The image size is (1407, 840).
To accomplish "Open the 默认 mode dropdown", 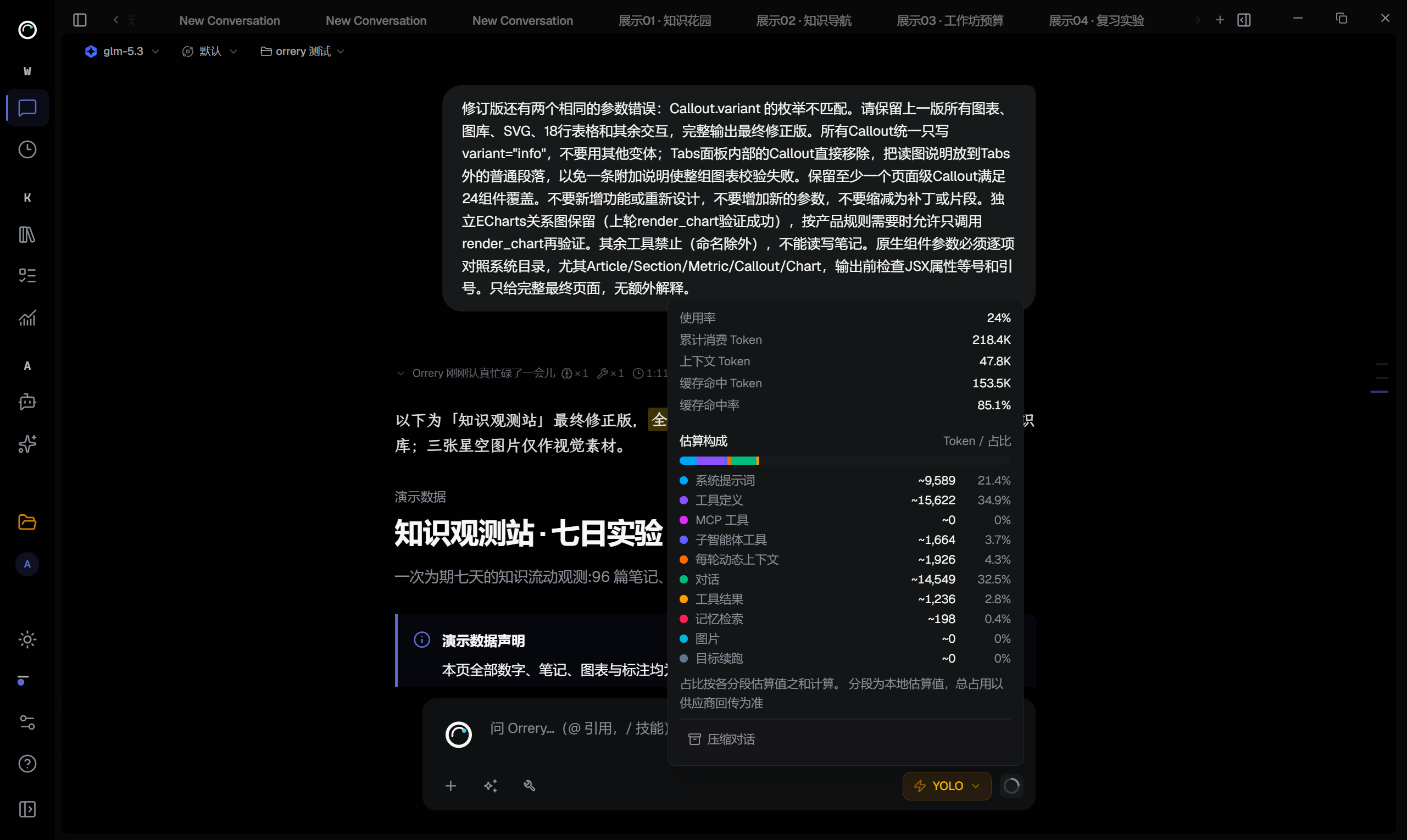I will pyautogui.click(x=209, y=52).
